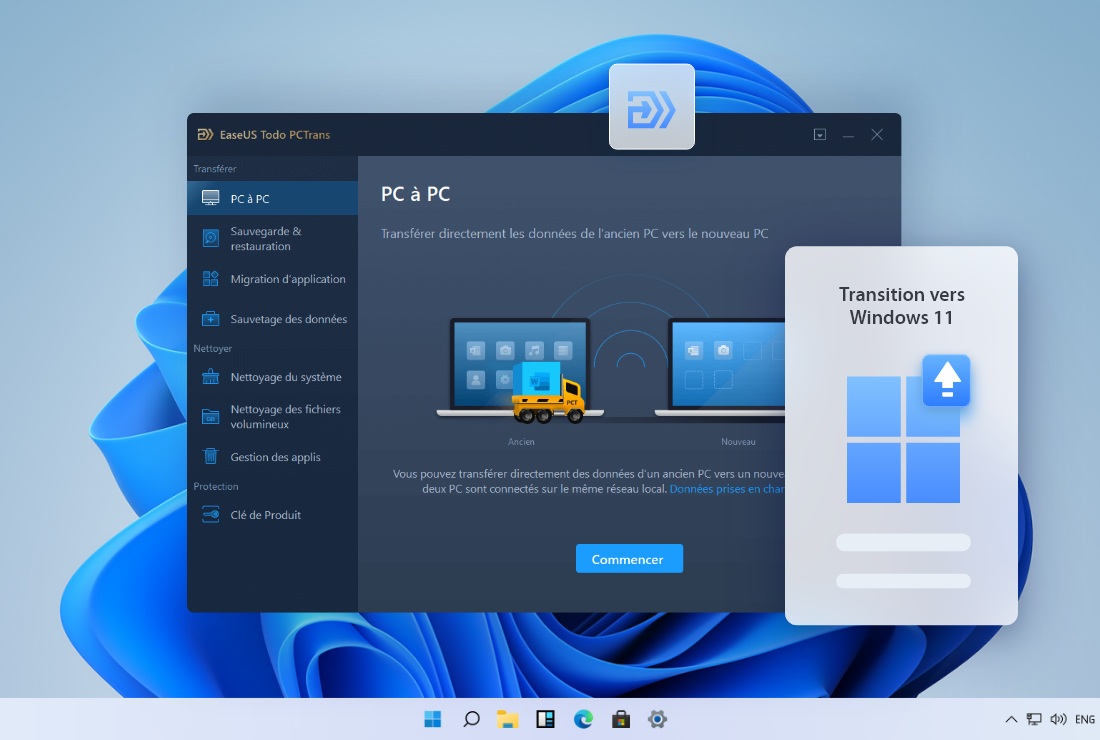The image size is (1100, 740).
Task: Launch Microsoft Edge from the taskbar
Action: tap(583, 719)
